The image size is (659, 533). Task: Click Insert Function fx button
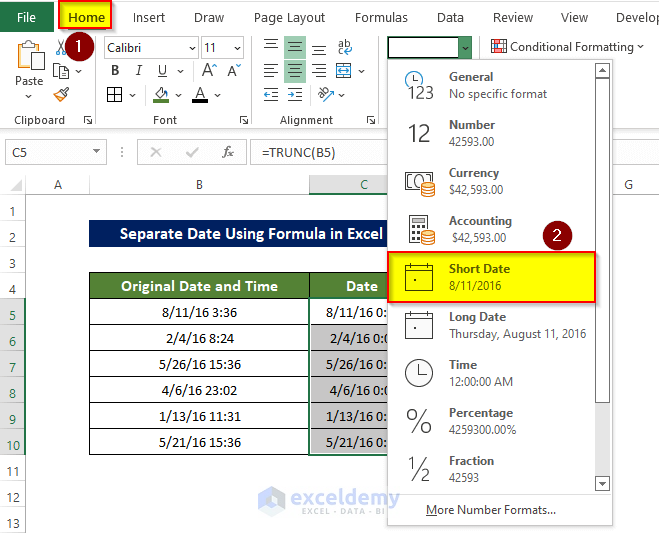pyautogui.click(x=227, y=152)
